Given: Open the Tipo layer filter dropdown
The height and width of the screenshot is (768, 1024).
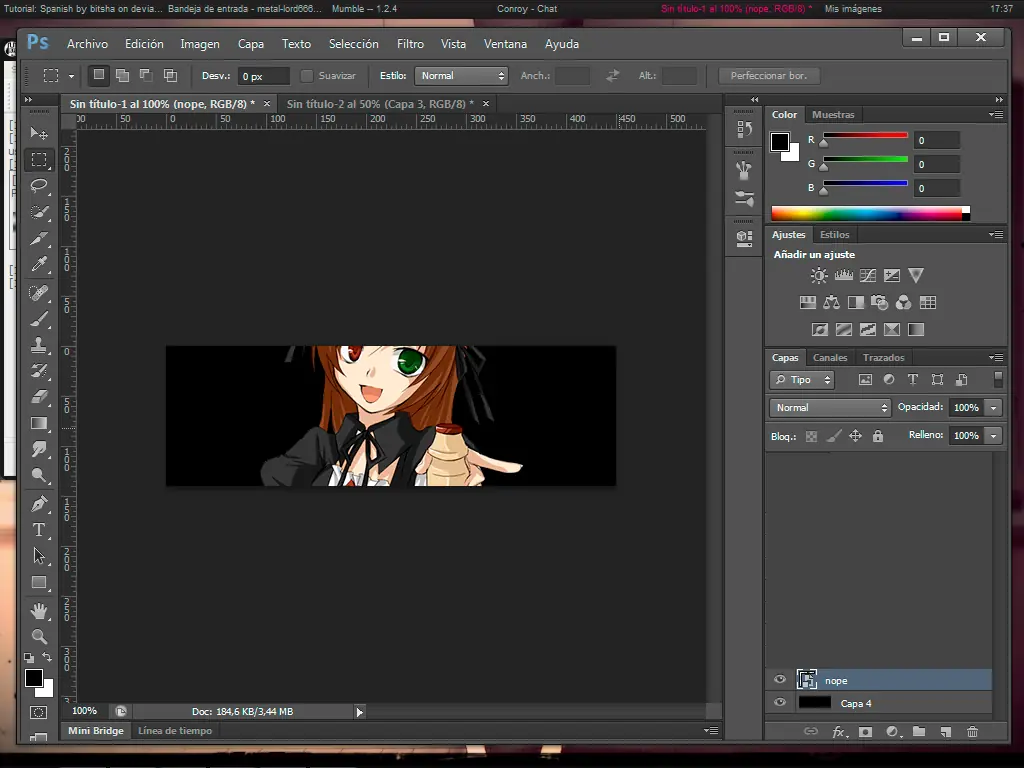Looking at the screenshot, I should coord(803,379).
